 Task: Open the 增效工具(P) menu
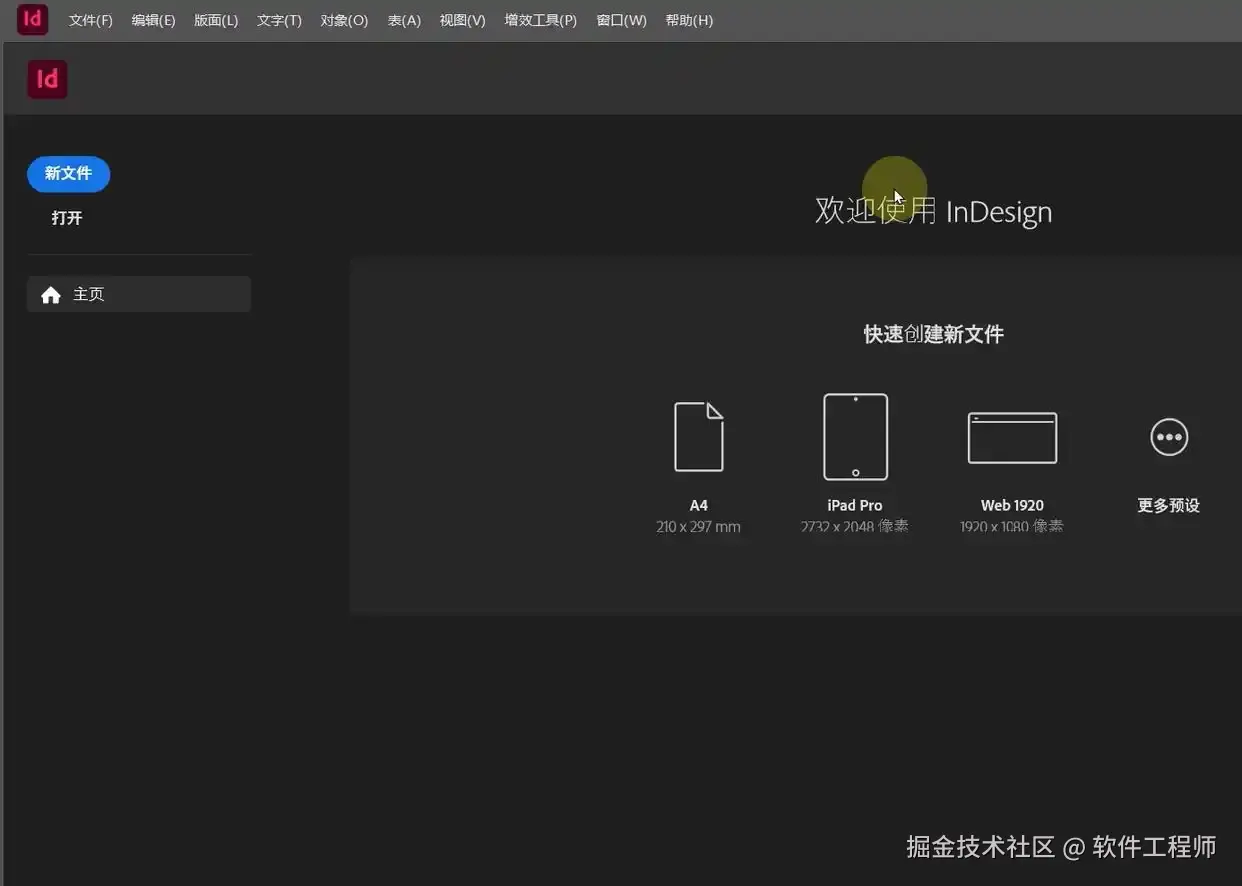point(540,20)
